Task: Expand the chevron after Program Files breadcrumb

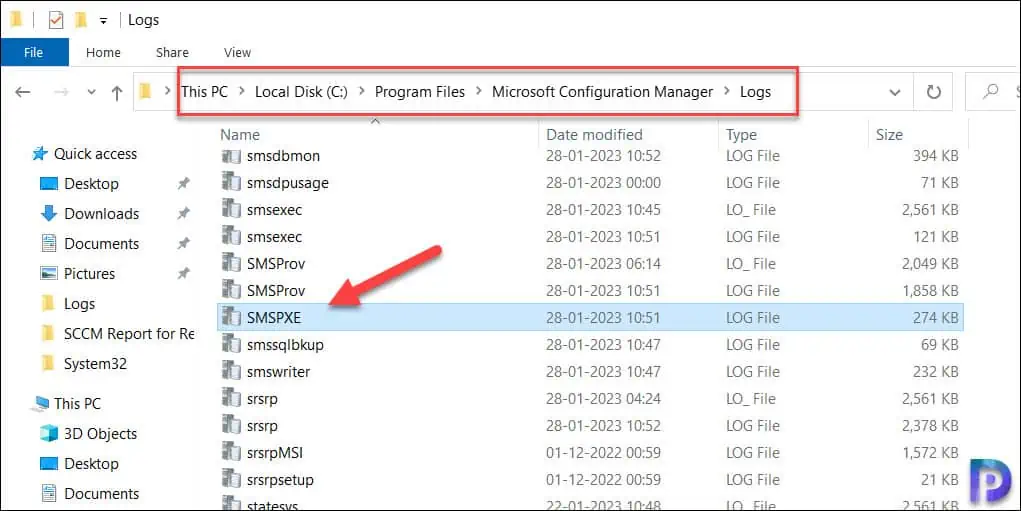Action: coord(479,92)
